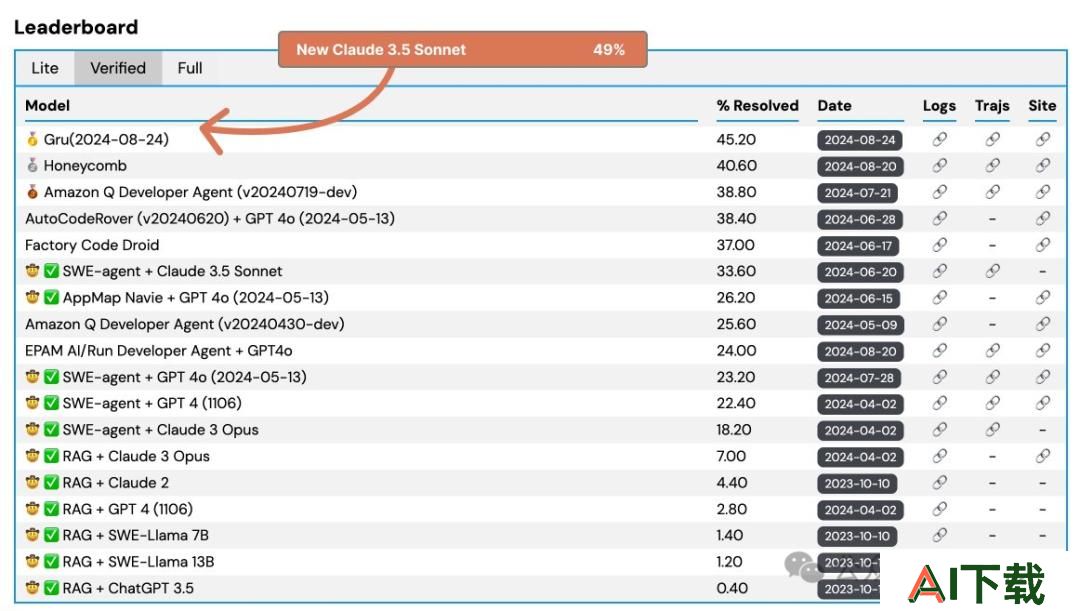Viewport: 1080px width, 611px height.
Task: Open logs link for Amazon Q v20240719-dev
Action: 939,192
